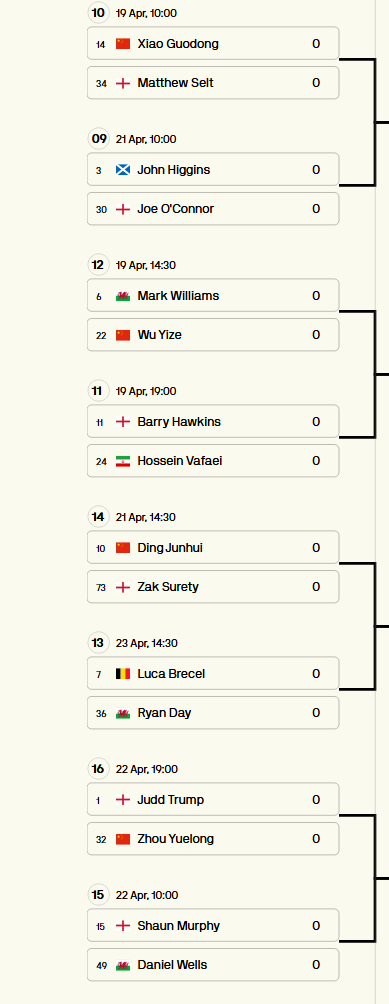The height and width of the screenshot is (1004, 389).
Task: Select the Wu Yize player name
Action: click(159, 335)
